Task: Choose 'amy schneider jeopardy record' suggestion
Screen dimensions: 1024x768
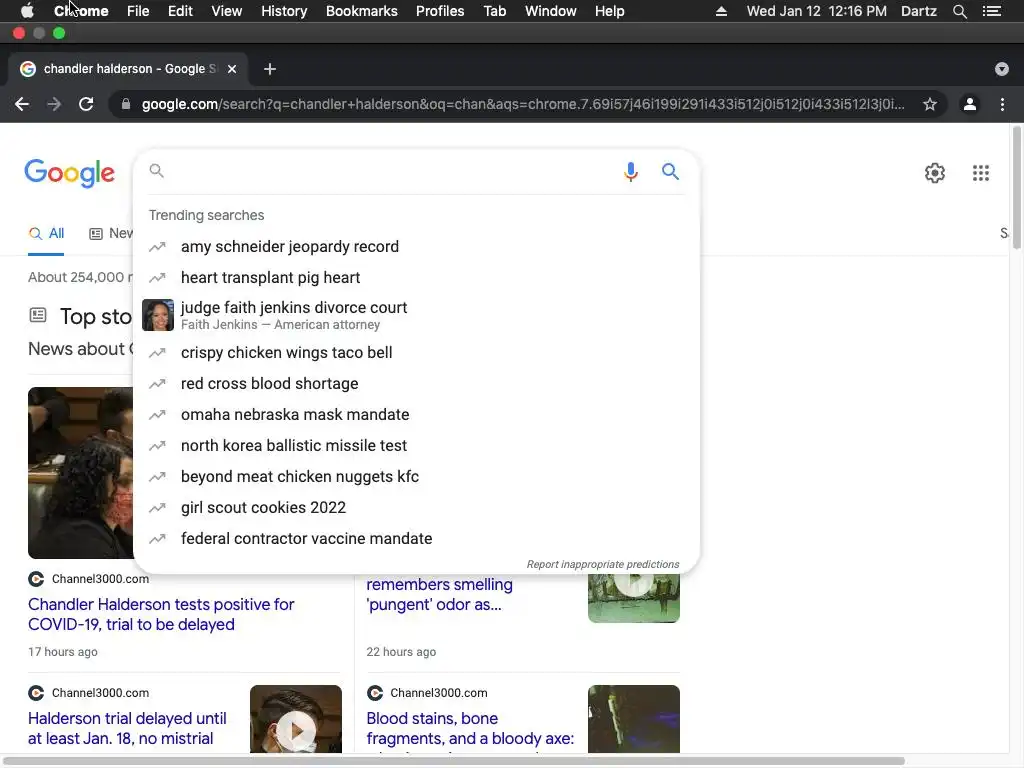Action: coord(416,247)
